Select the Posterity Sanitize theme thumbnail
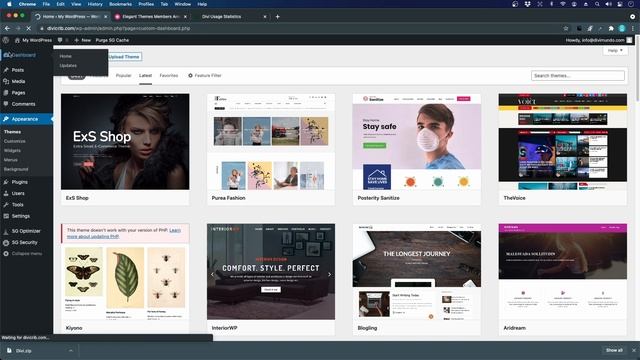 pos(417,141)
